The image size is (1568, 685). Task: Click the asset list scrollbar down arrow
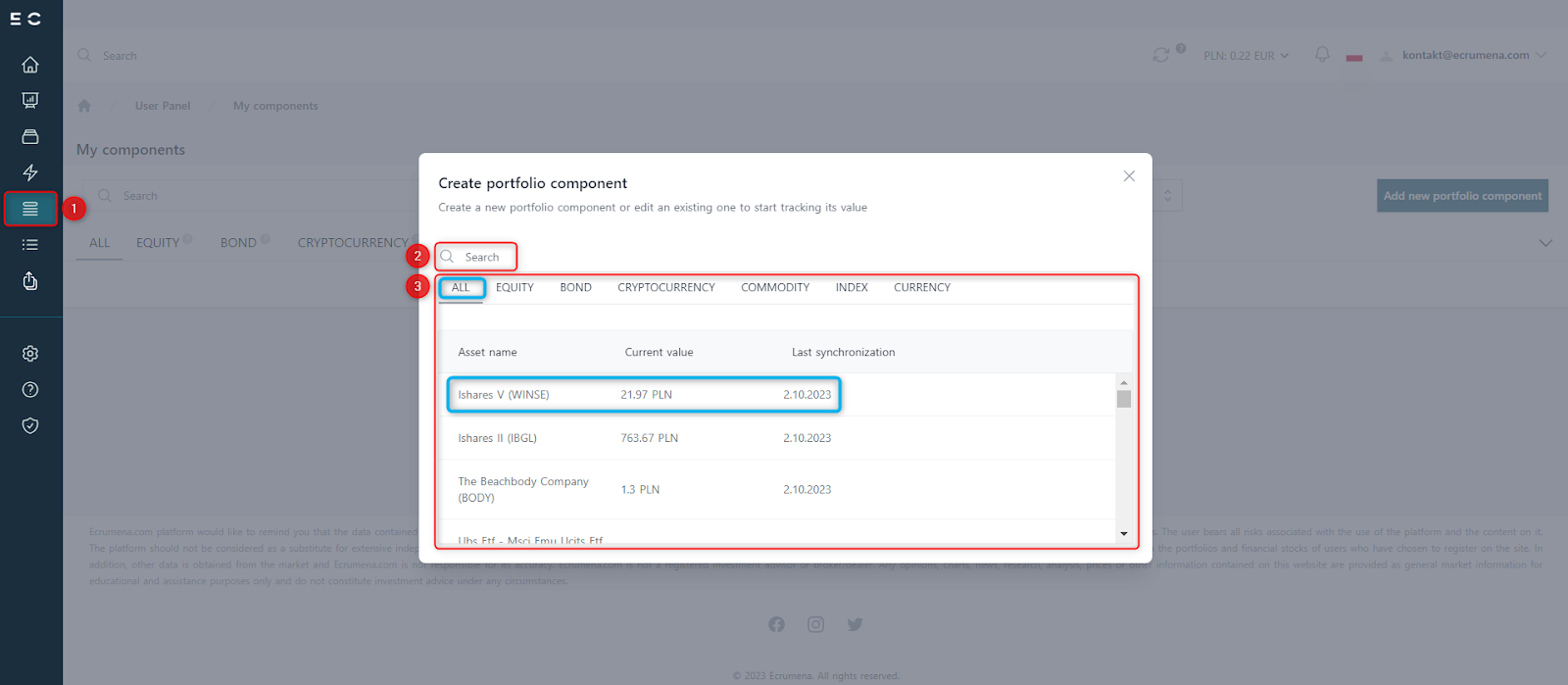[x=1123, y=534]
